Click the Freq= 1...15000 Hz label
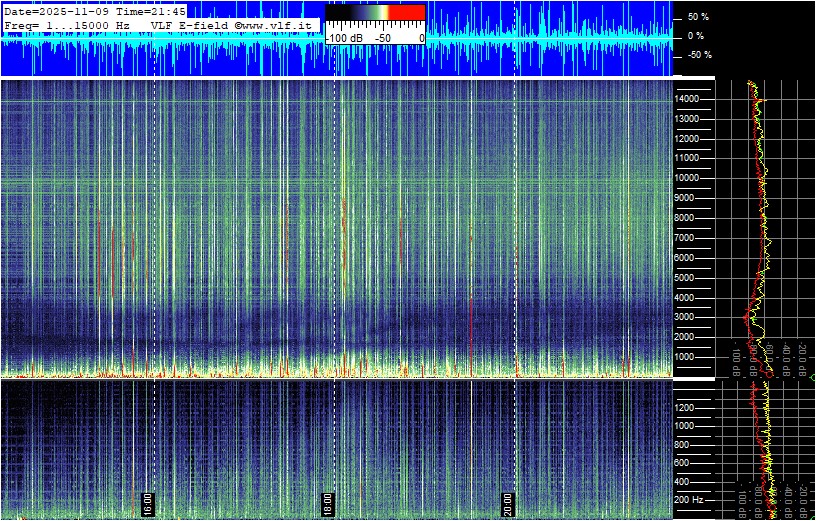Image resolution: width=816 pixels, height=521 pixels. (66, 24)
